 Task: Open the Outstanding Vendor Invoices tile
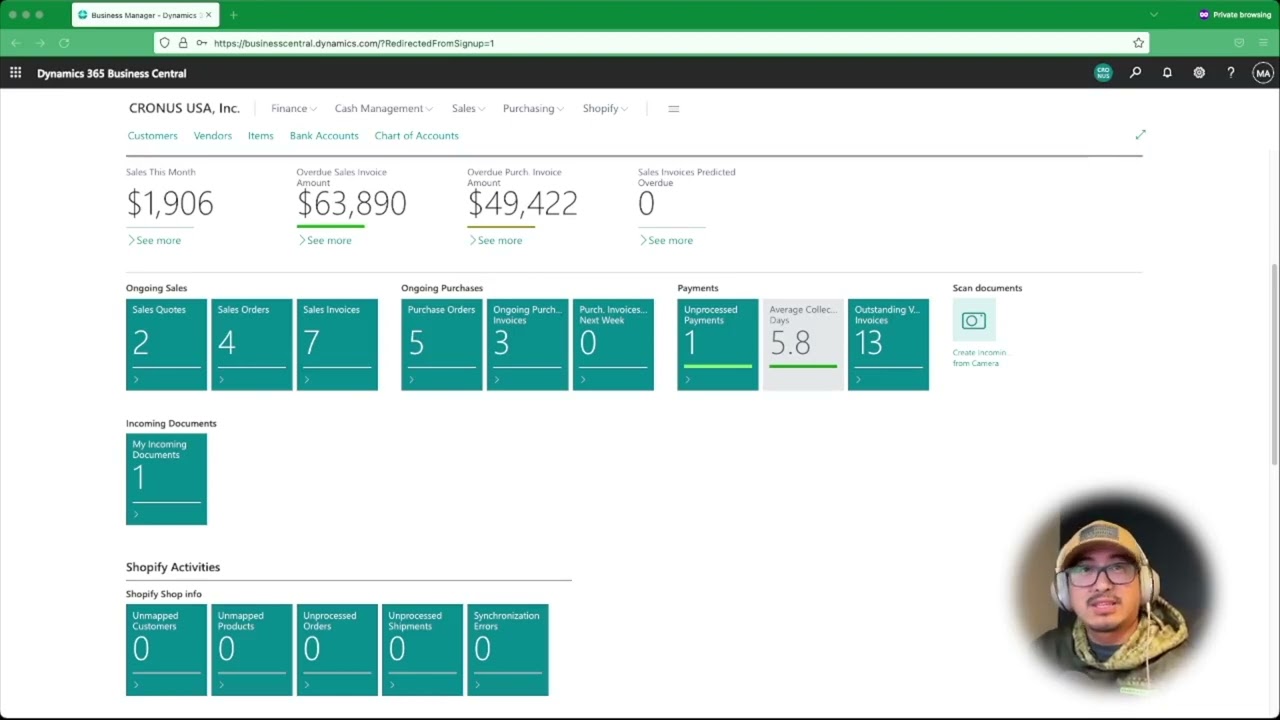[x=888, y=344]
